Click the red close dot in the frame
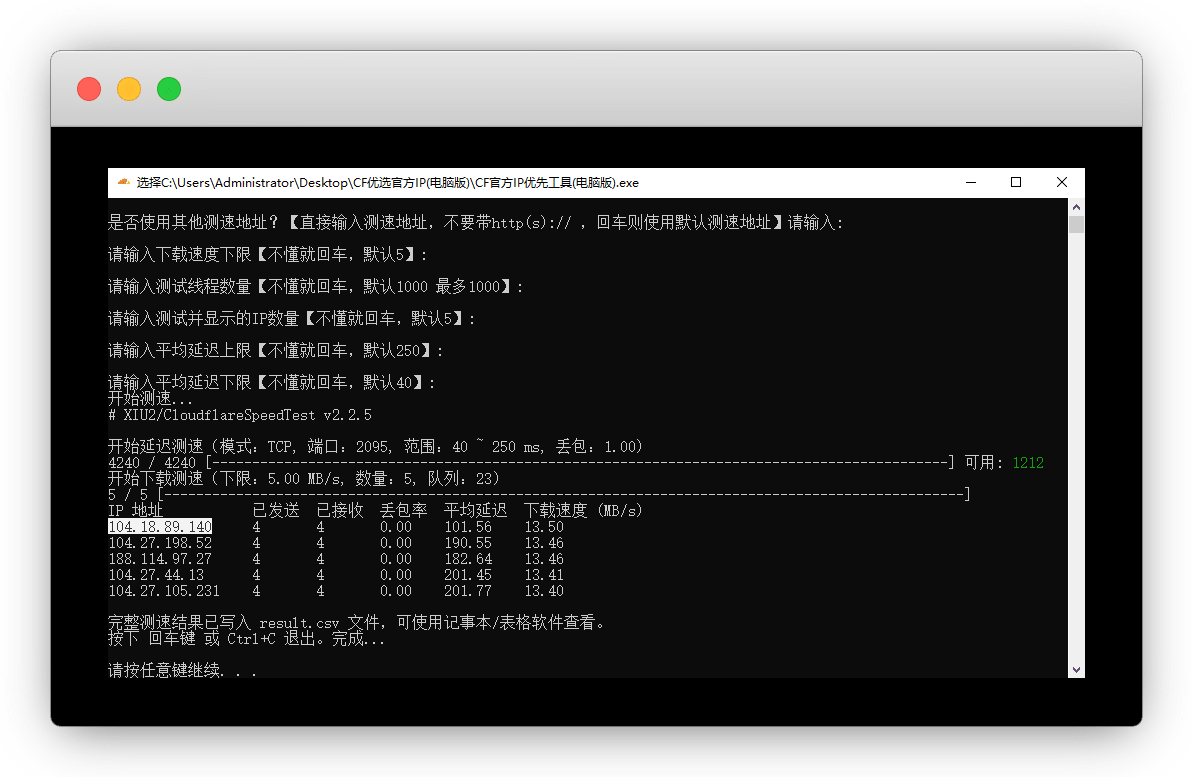The image size is (1193, 777). pos(89,89)
